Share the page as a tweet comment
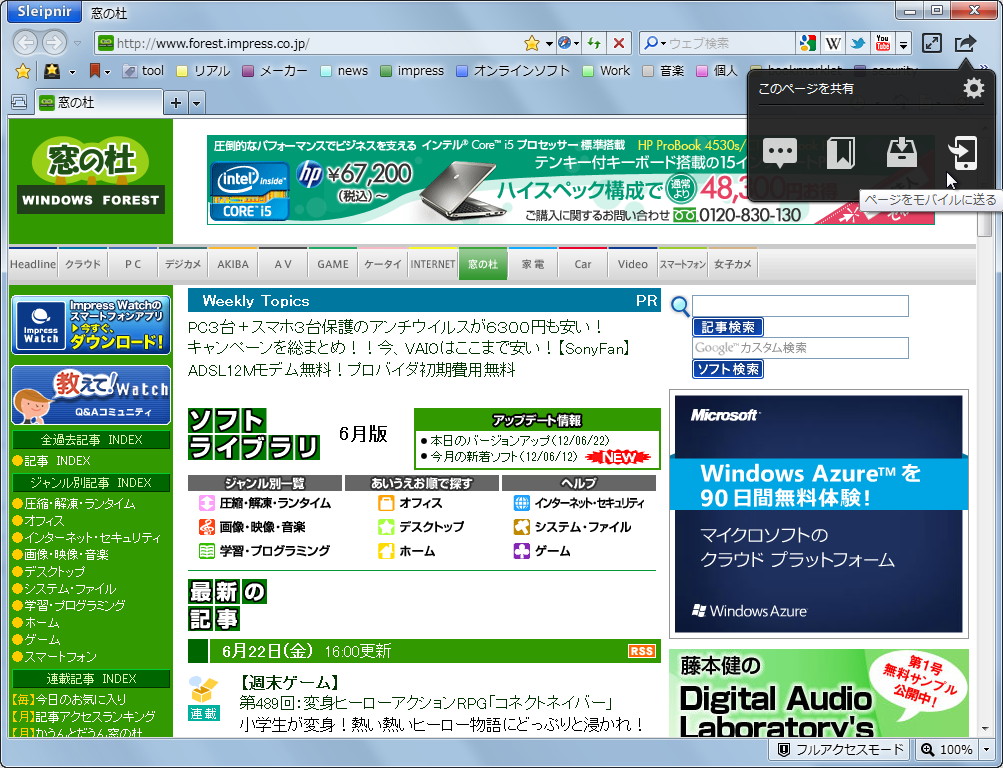 [780, 152]
